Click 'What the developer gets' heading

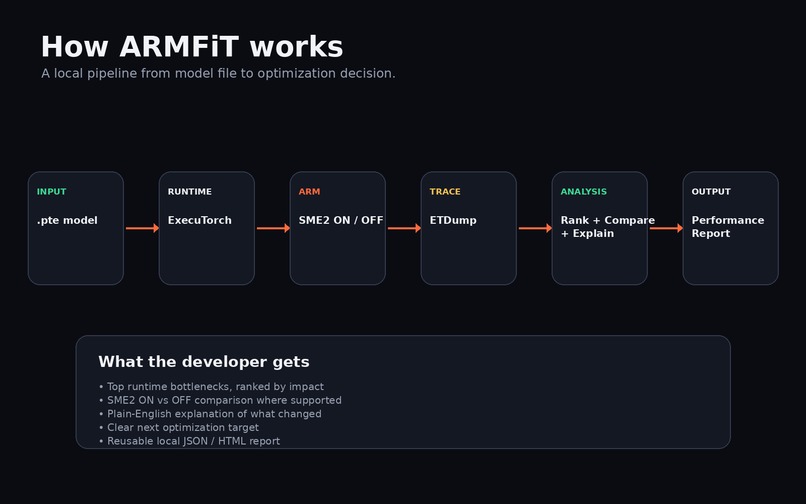(204, 362)
